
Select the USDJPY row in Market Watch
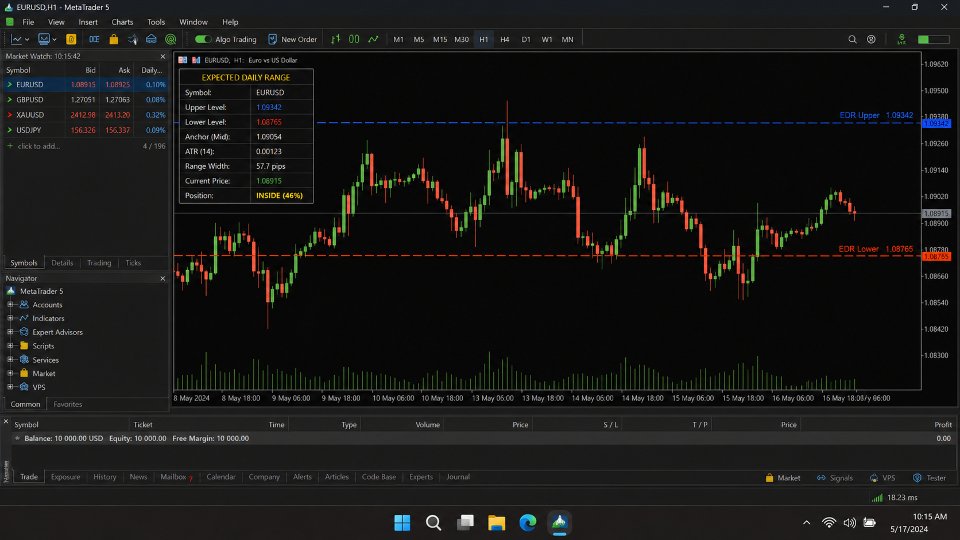pos(86,130)
